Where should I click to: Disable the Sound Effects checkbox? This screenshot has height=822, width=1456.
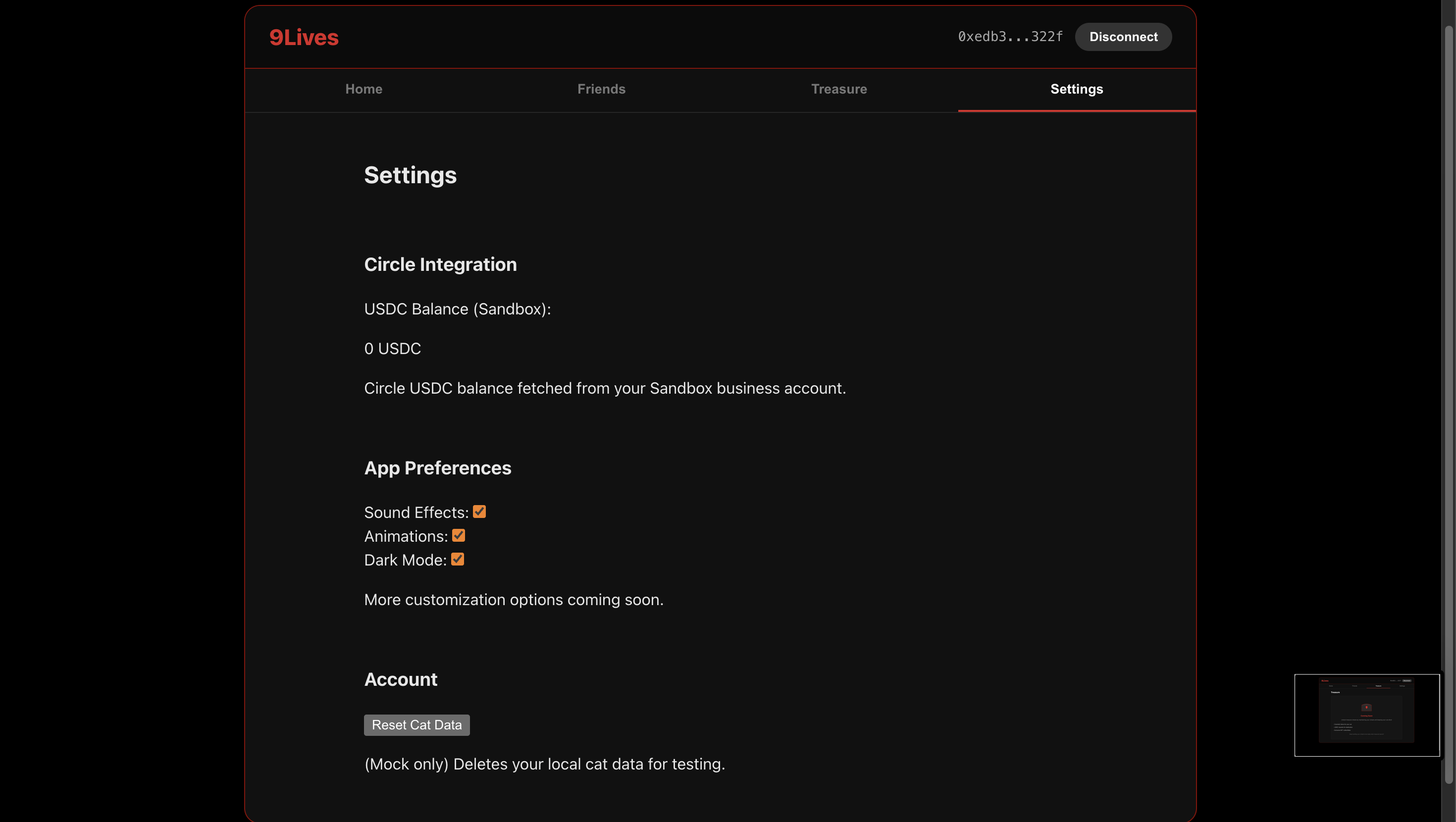479,512
